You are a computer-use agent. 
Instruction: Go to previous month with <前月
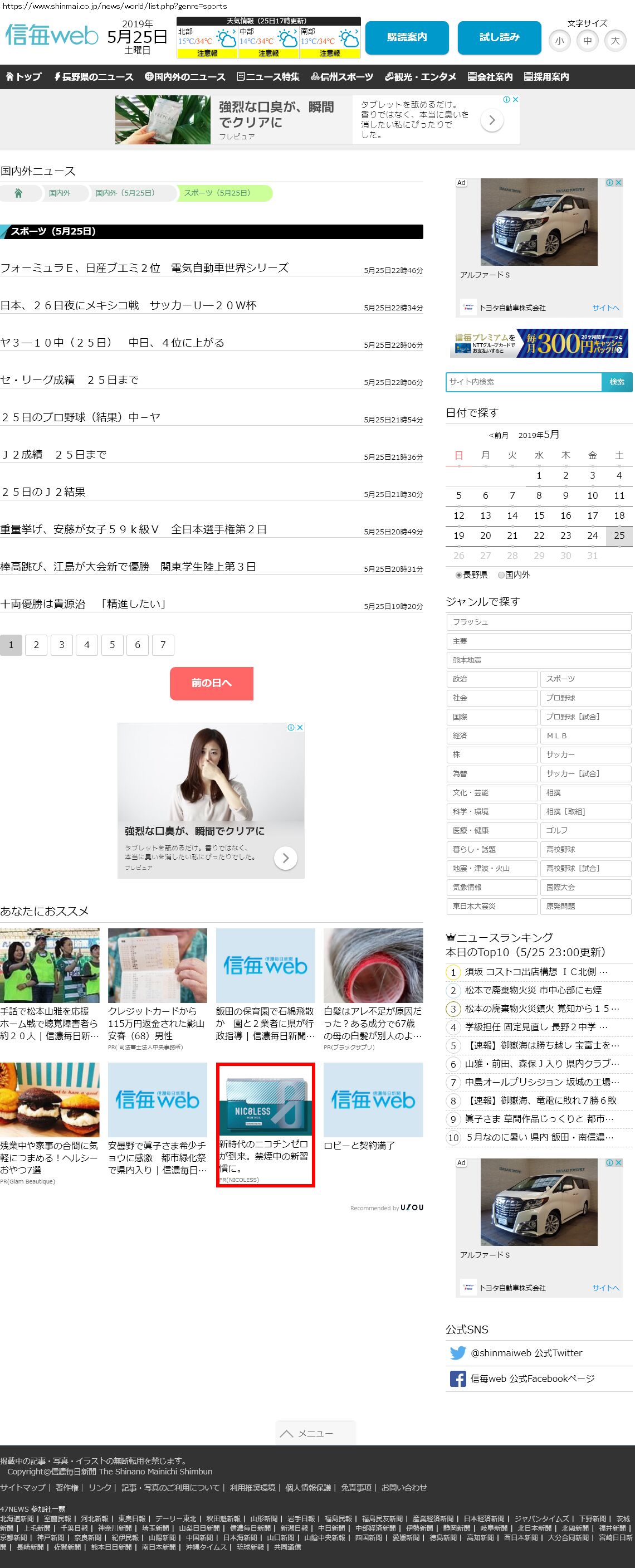click(x=498, y=435)
